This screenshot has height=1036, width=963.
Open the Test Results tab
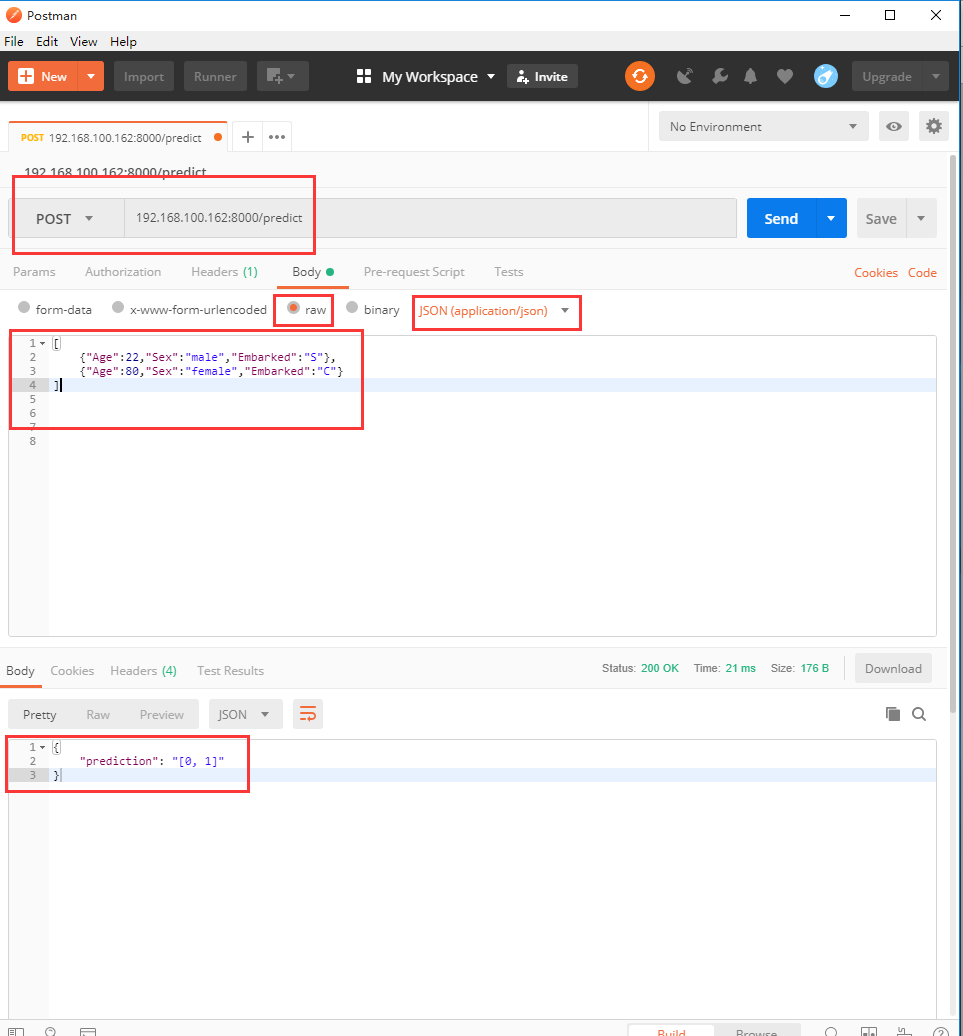[x=230, y=670]
